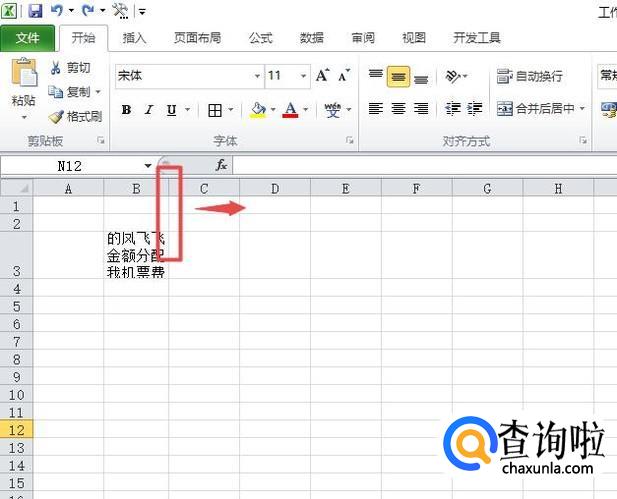Click the tools icon in quick access toolbar
This screenshot has width=617, height=499.
click(120, 11)
